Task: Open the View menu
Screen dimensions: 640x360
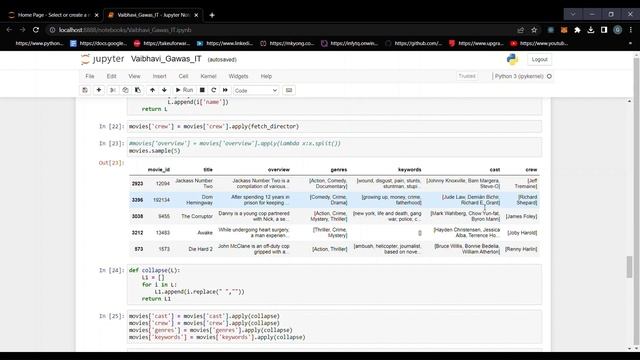Action: 134,76
